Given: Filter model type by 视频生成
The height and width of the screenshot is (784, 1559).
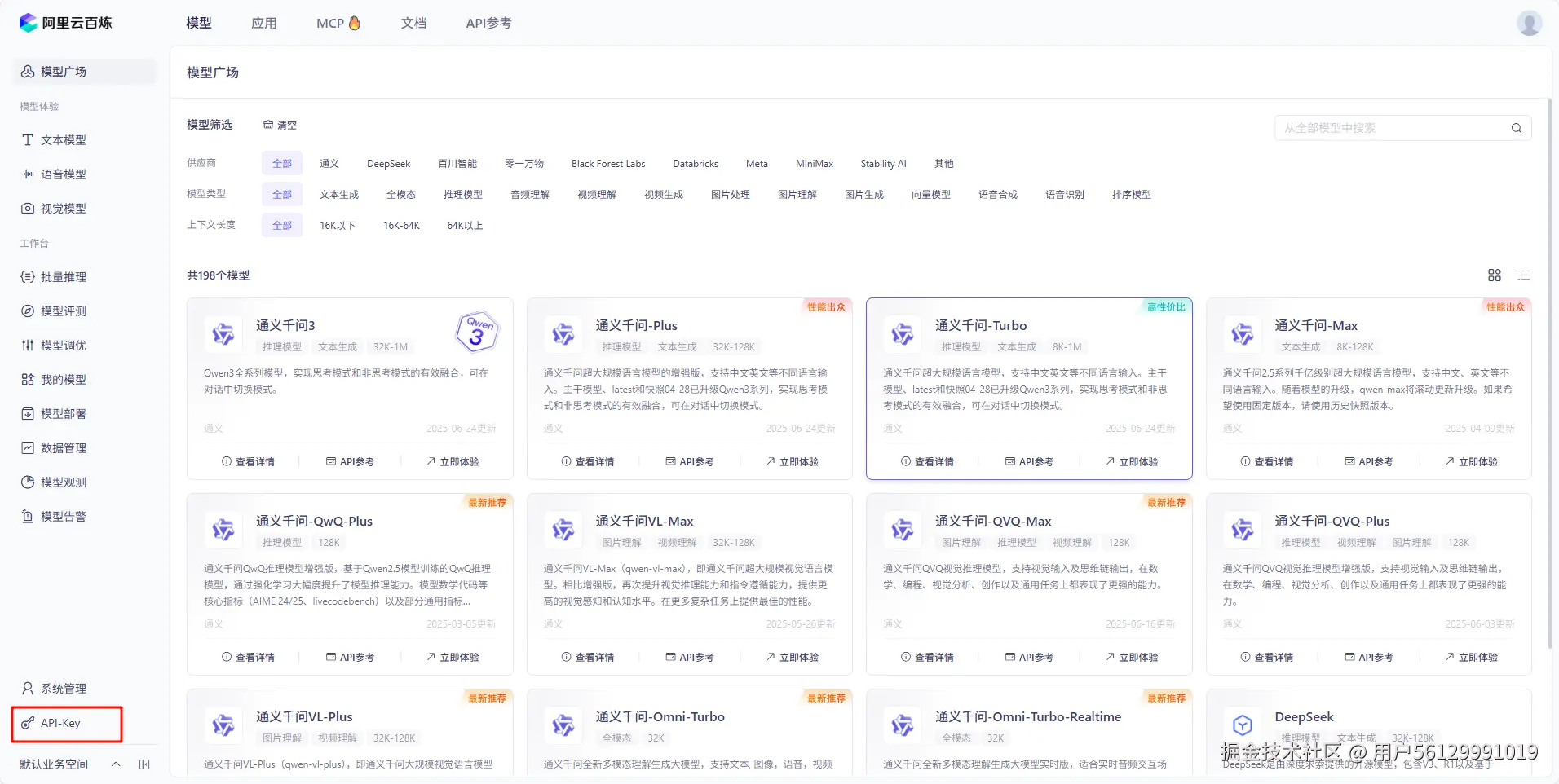Looking at the screenshot, I should tap(664, 195).
